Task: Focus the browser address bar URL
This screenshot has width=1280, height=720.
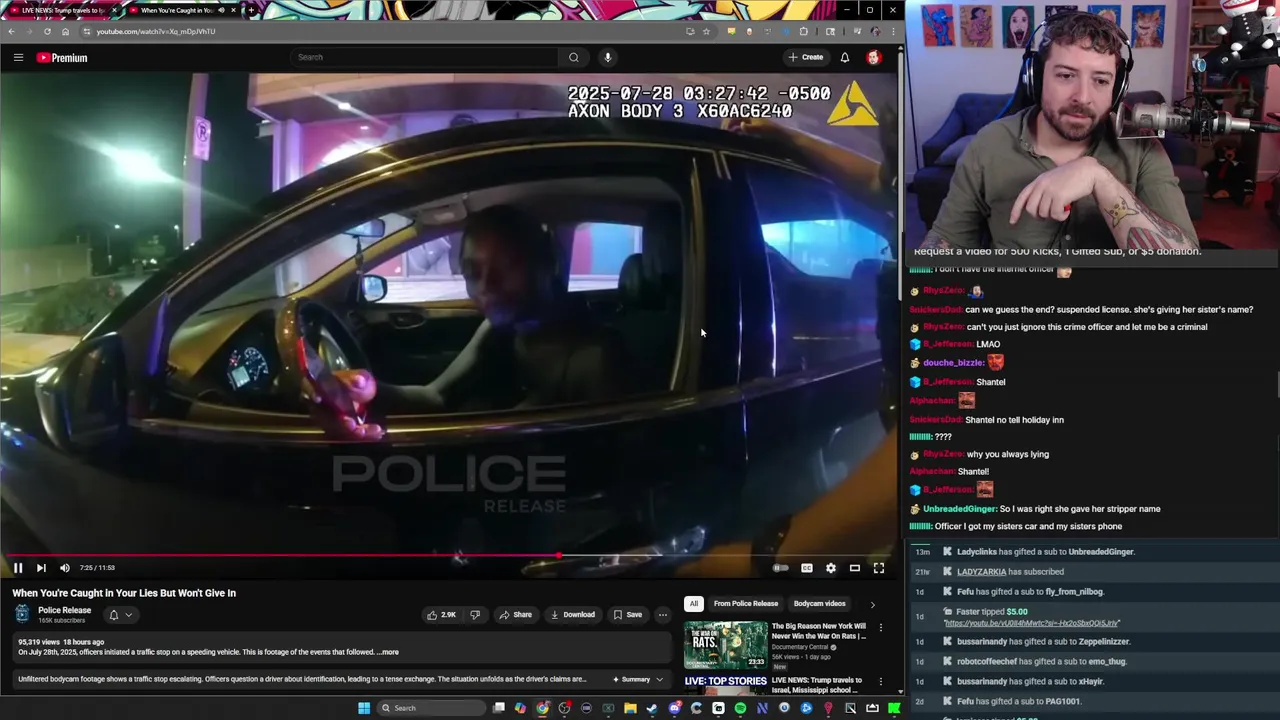Action: 156,31
